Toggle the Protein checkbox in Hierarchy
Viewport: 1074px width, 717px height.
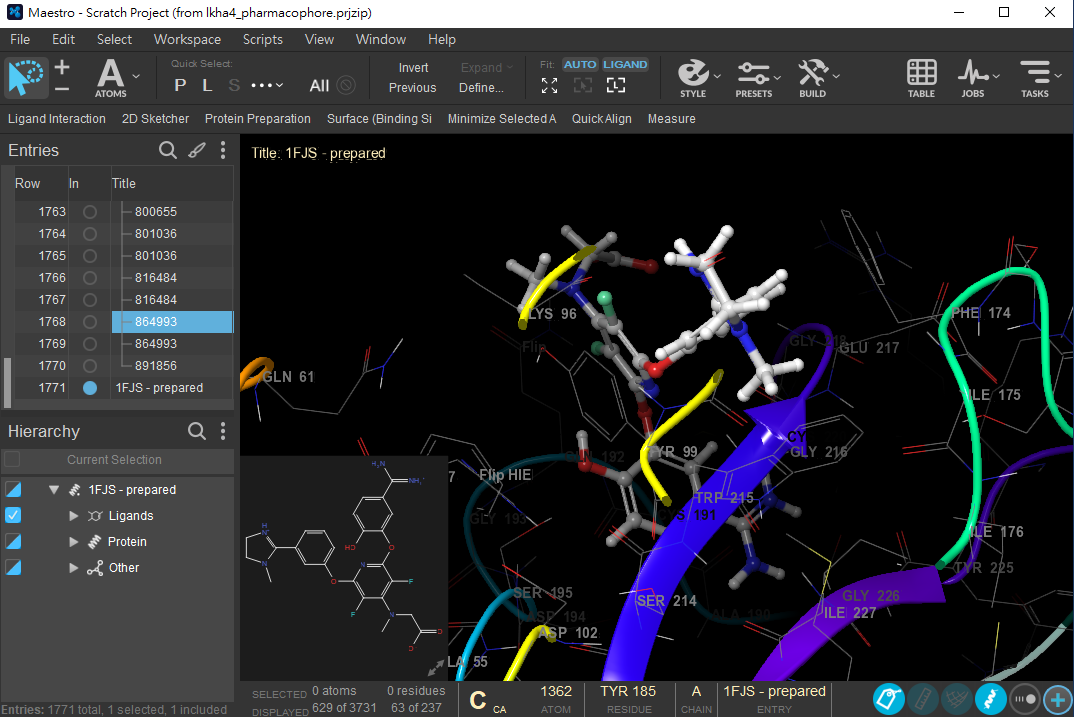(x=13, y=541)
